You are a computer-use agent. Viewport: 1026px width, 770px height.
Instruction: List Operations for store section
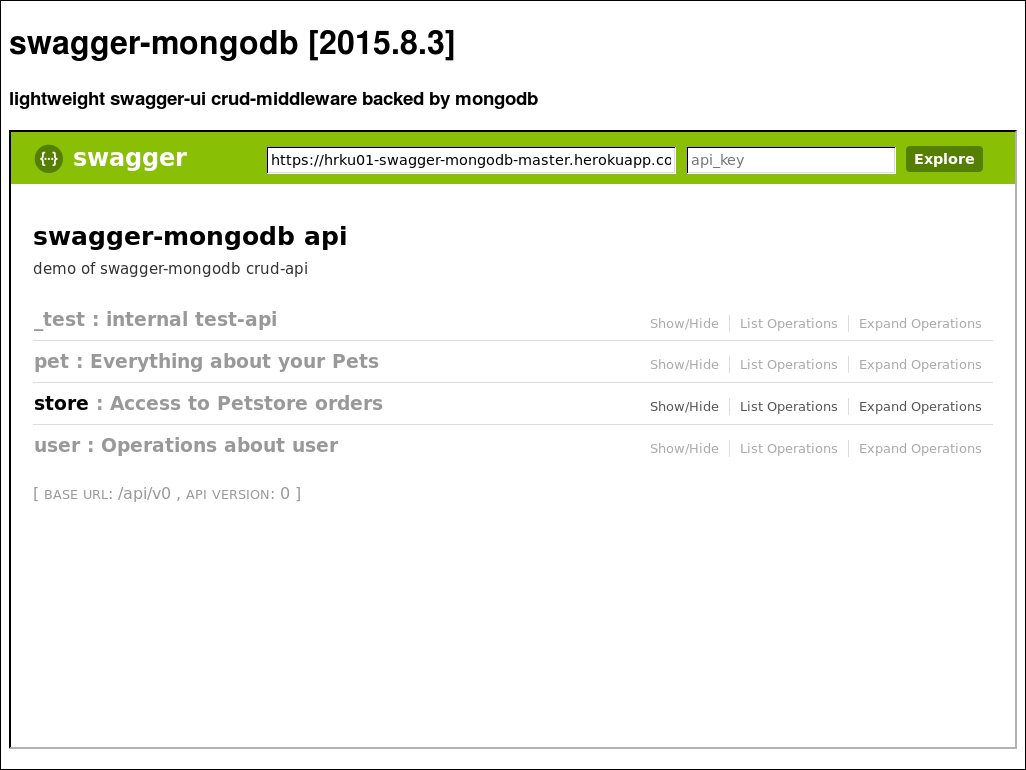[788, 406]
